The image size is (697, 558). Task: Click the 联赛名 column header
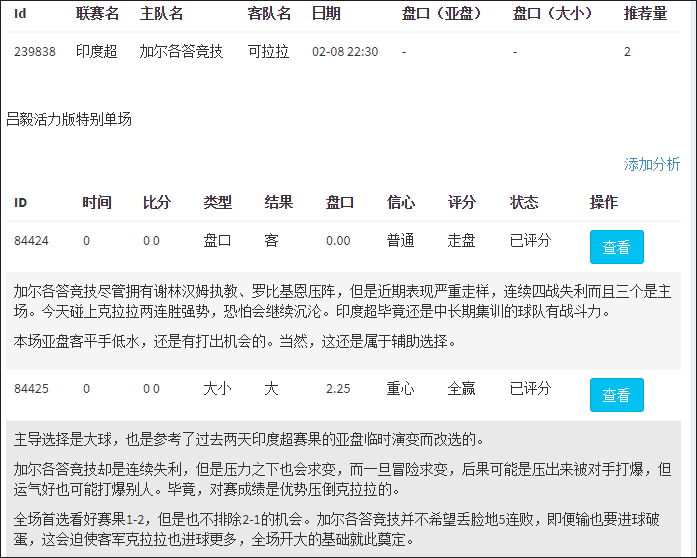click(x=97, y=13)
